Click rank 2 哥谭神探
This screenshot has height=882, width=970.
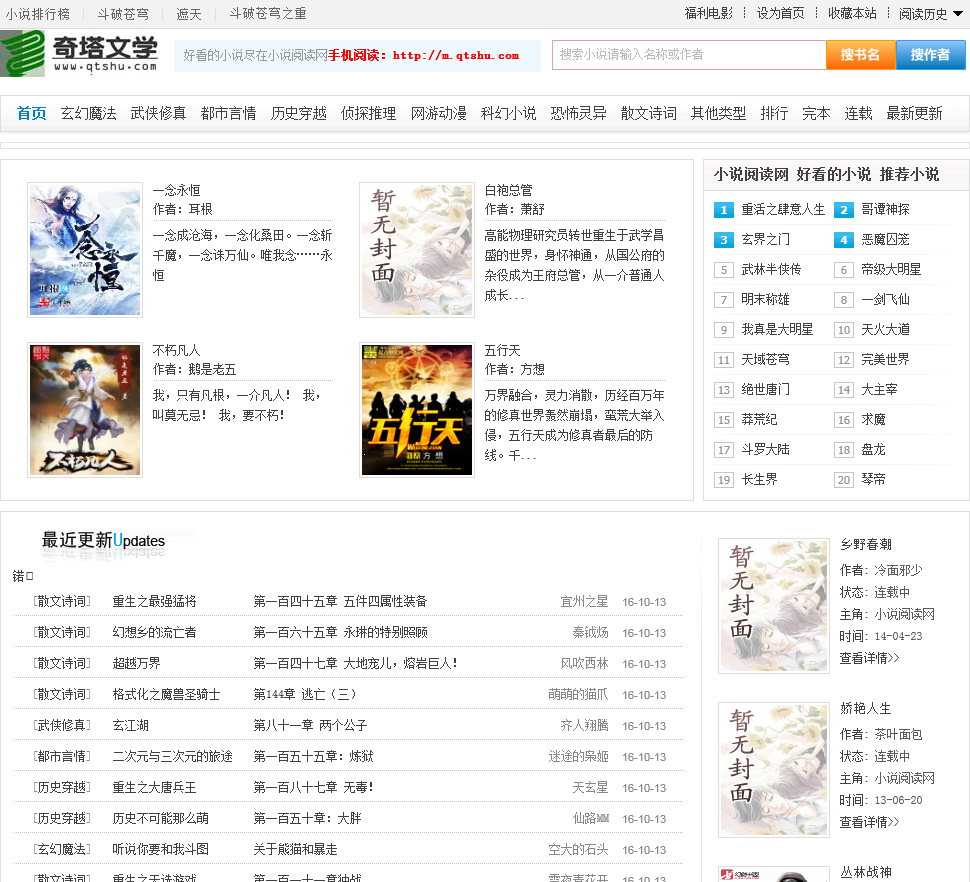(x=885, y=209)
